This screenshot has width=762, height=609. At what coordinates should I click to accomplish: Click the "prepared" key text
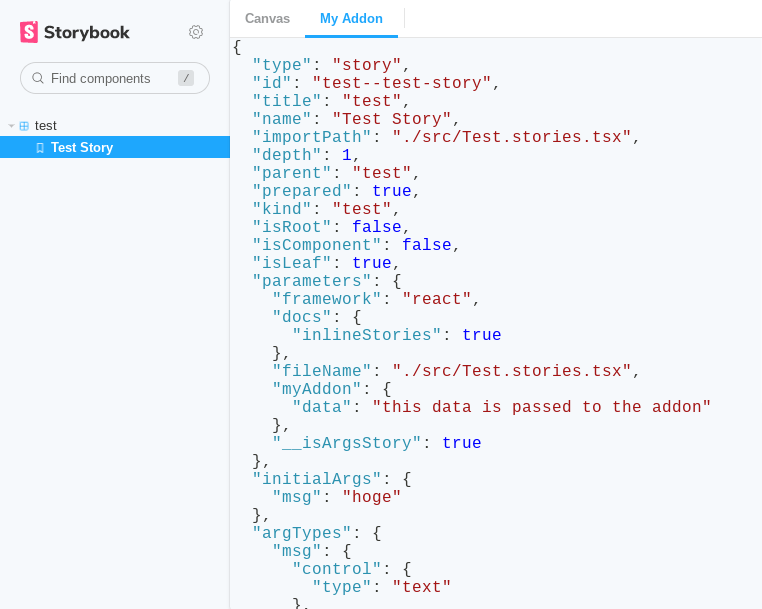pyautogui.click(x=302, y=191)
